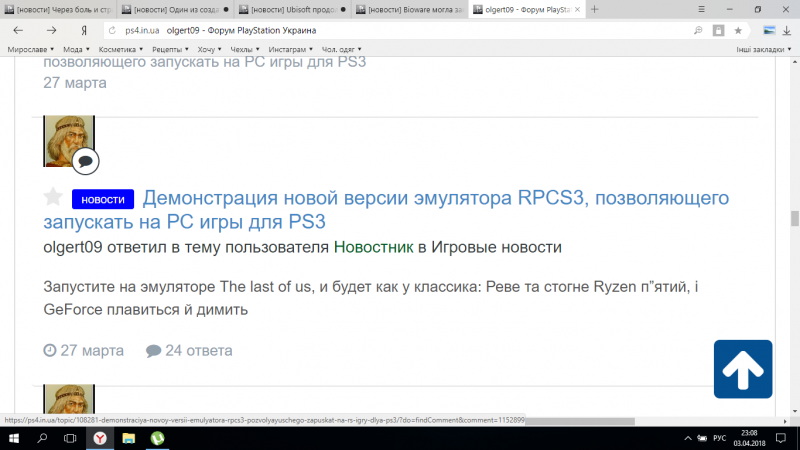
Task: Switch to the 'Один из созда' tab
Action: [x=175, y=9]
